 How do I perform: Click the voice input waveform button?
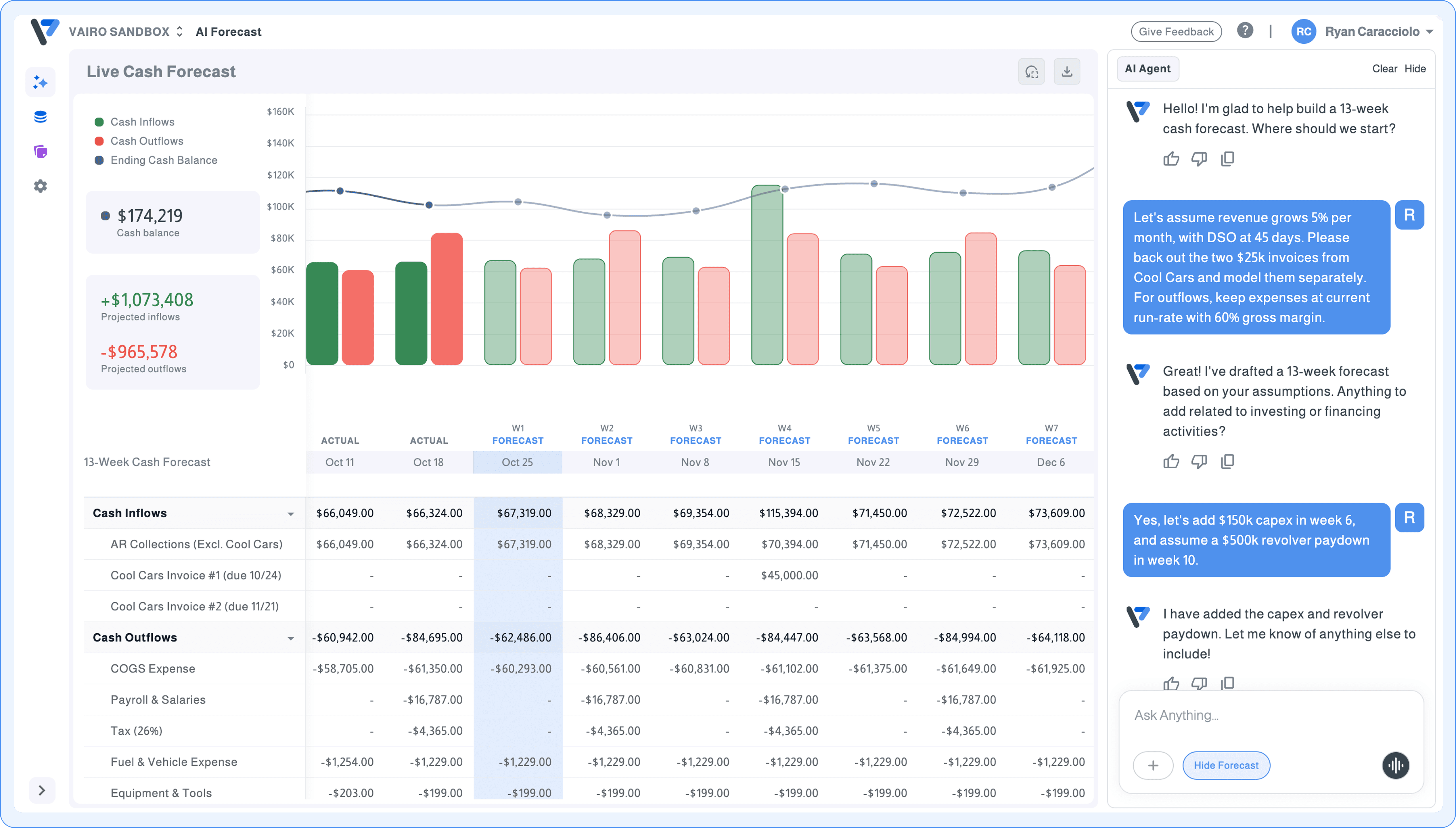point(1395,765)
